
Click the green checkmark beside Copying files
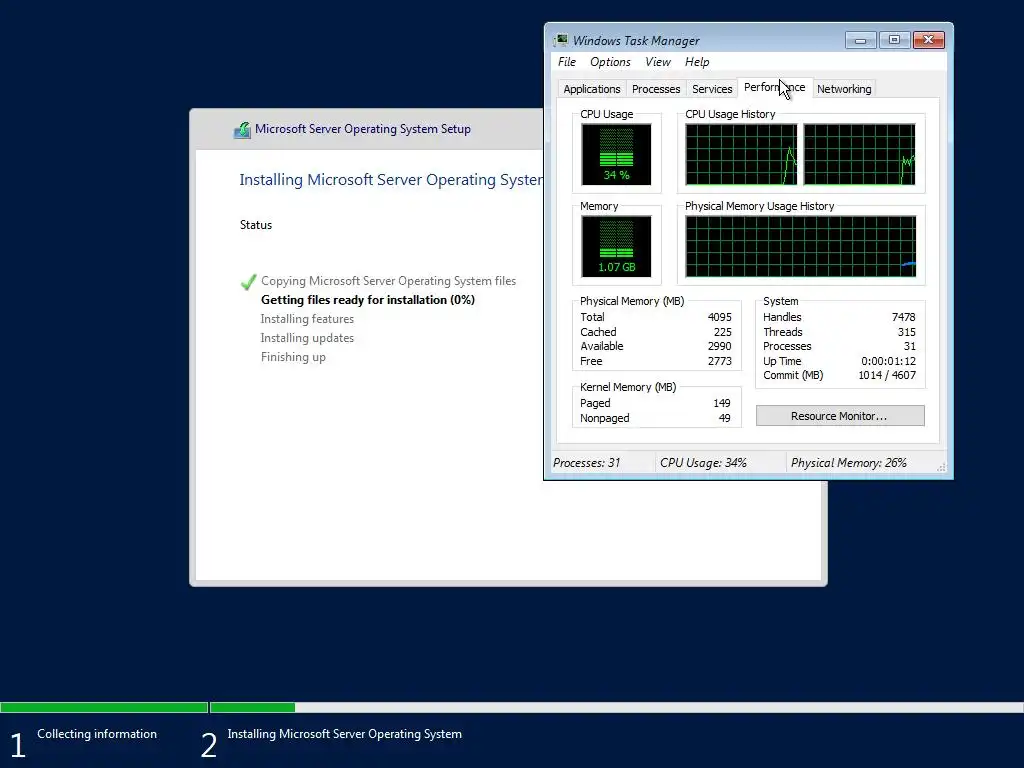248,281
